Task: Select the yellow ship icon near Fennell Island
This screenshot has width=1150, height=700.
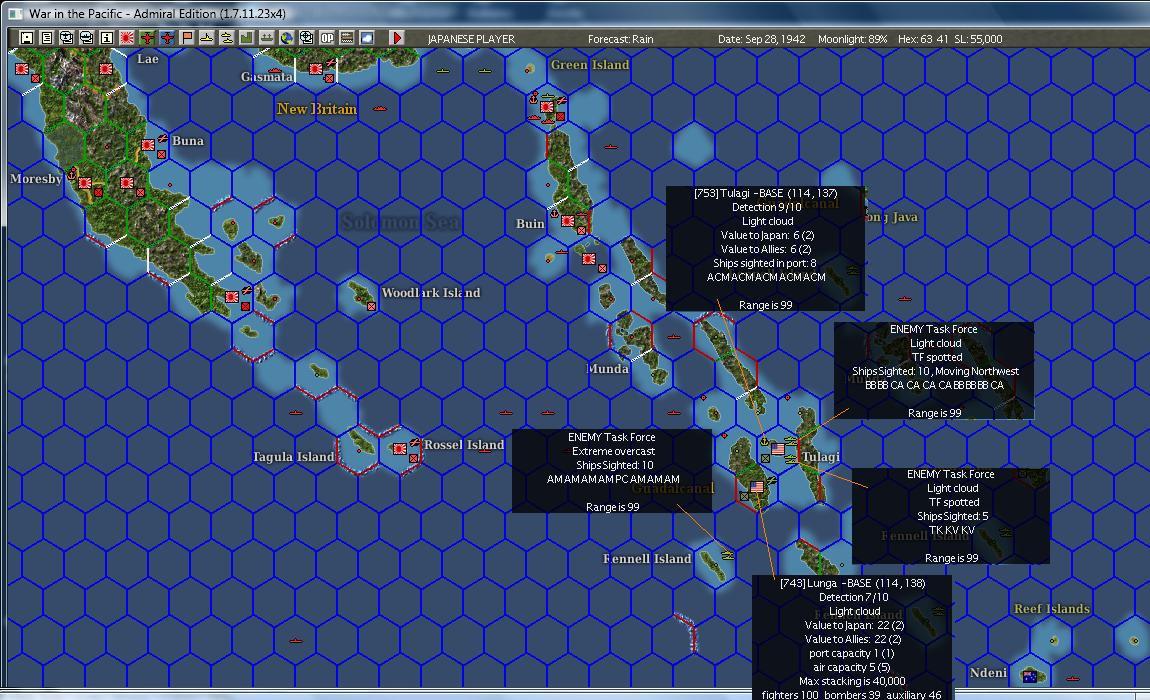Action: click(x=727, y=555)
